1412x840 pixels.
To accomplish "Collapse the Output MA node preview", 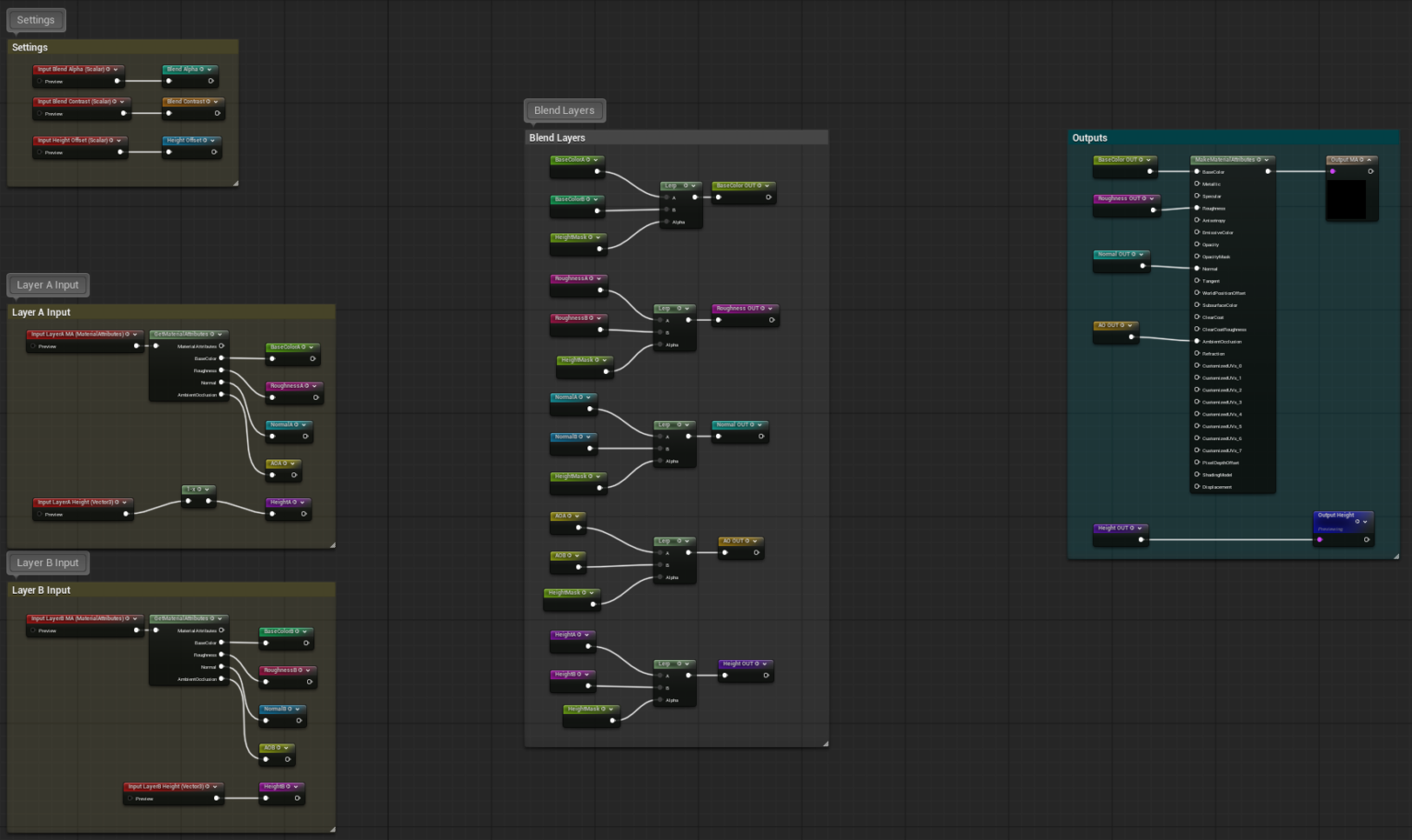I will coord(1369,160).
